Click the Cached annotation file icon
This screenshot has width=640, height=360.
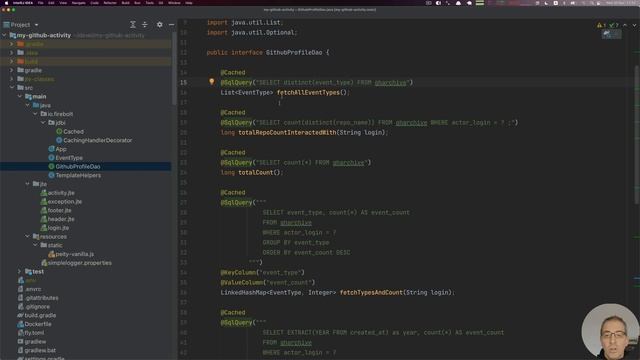59,131
